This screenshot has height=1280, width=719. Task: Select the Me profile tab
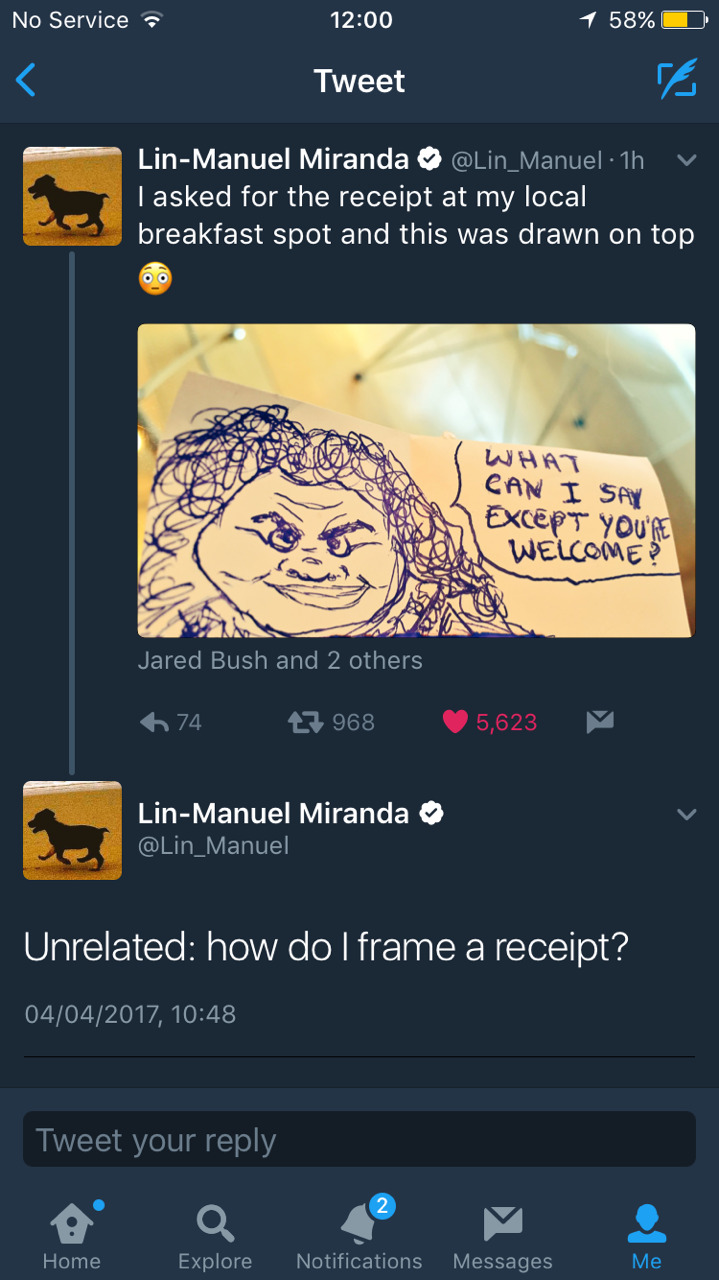(x=646, y=1236)
